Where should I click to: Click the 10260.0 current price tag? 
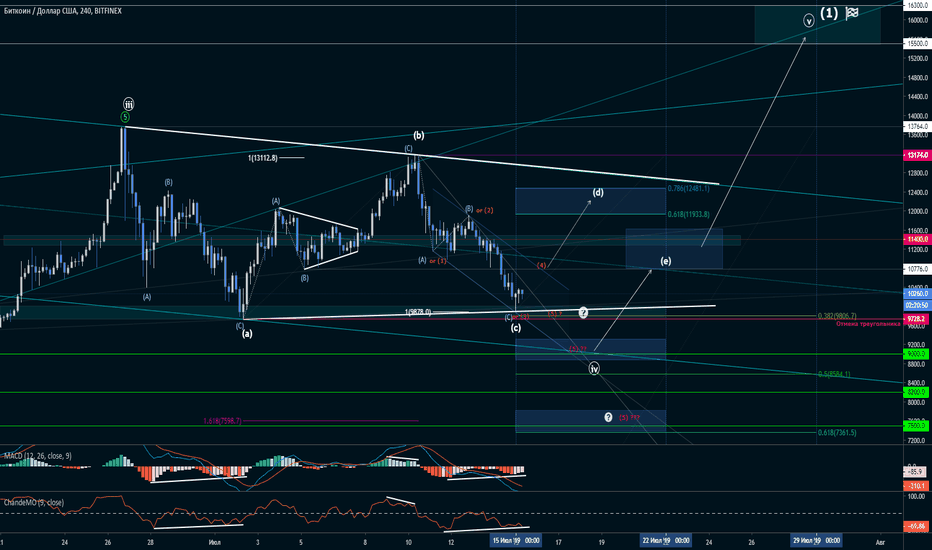917,294
